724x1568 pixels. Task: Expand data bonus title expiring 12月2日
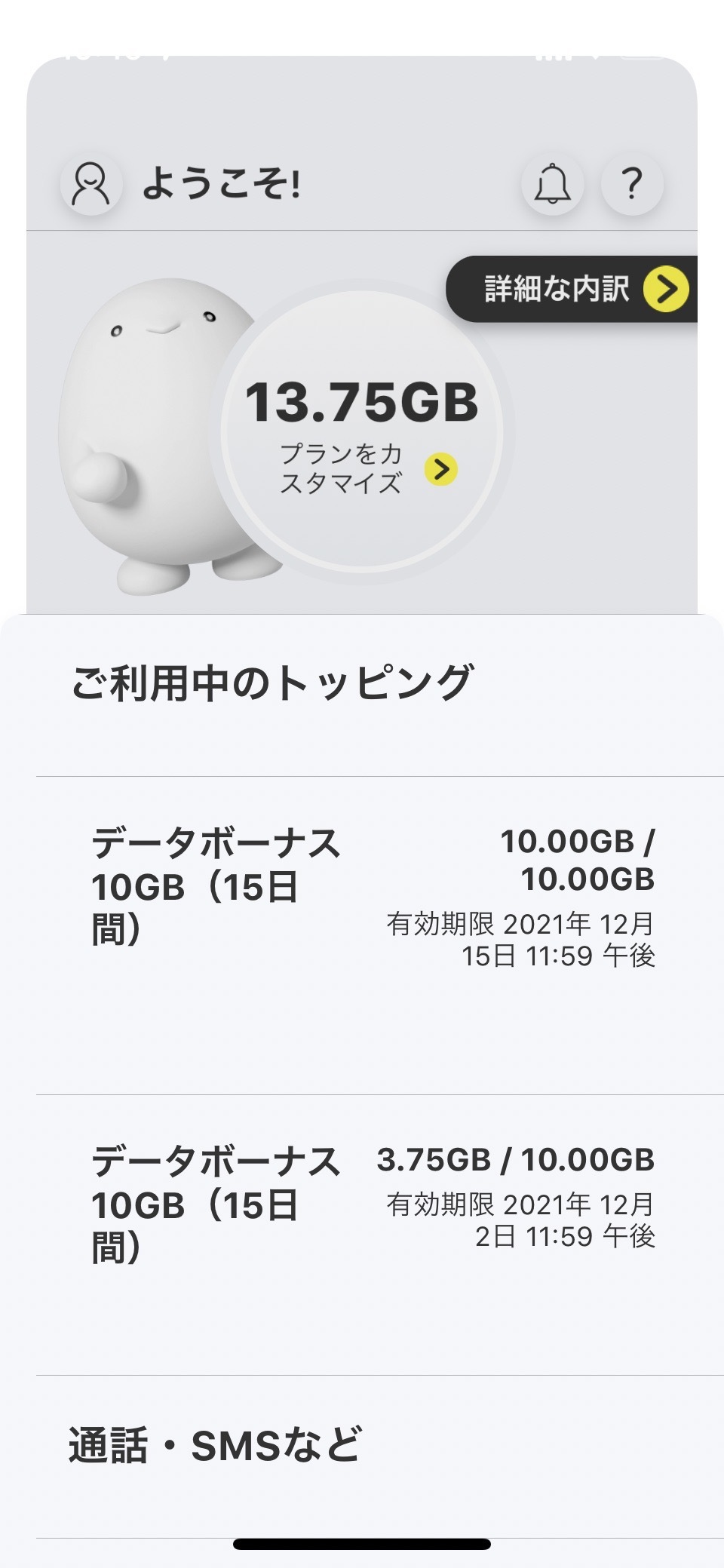click(215, 1204)
